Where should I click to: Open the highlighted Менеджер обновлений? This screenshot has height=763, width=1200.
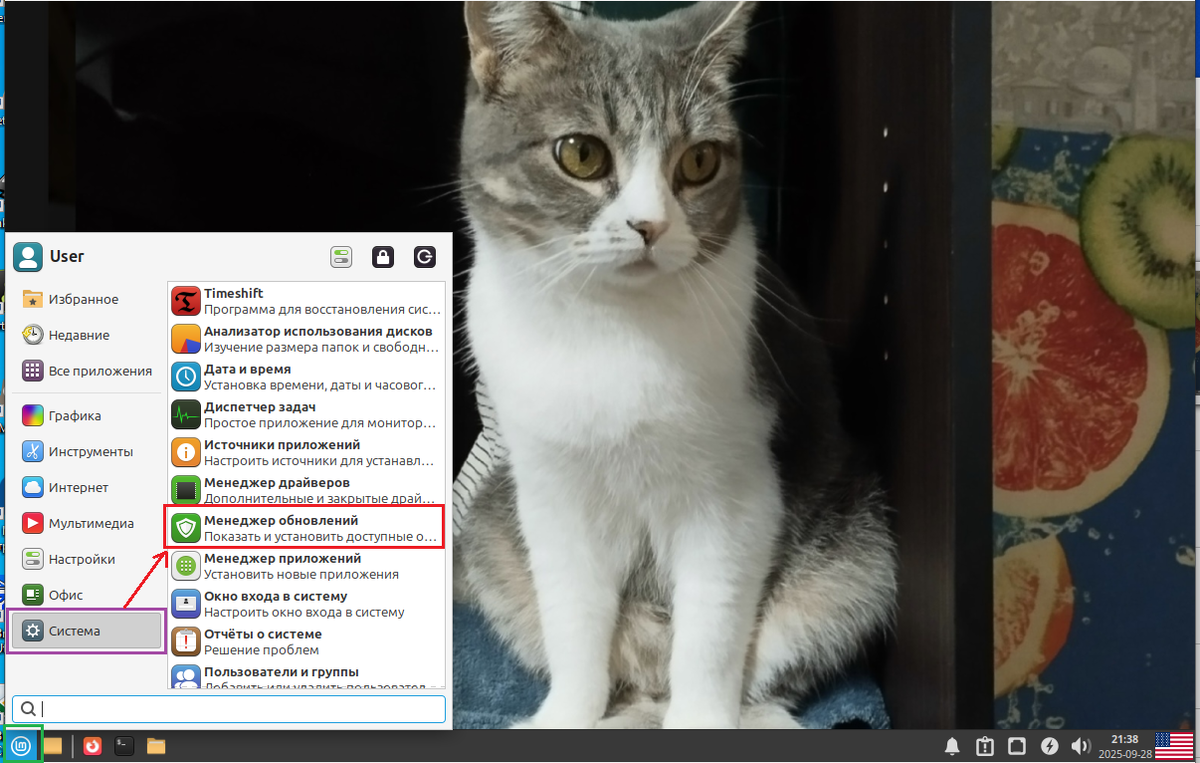300,528
